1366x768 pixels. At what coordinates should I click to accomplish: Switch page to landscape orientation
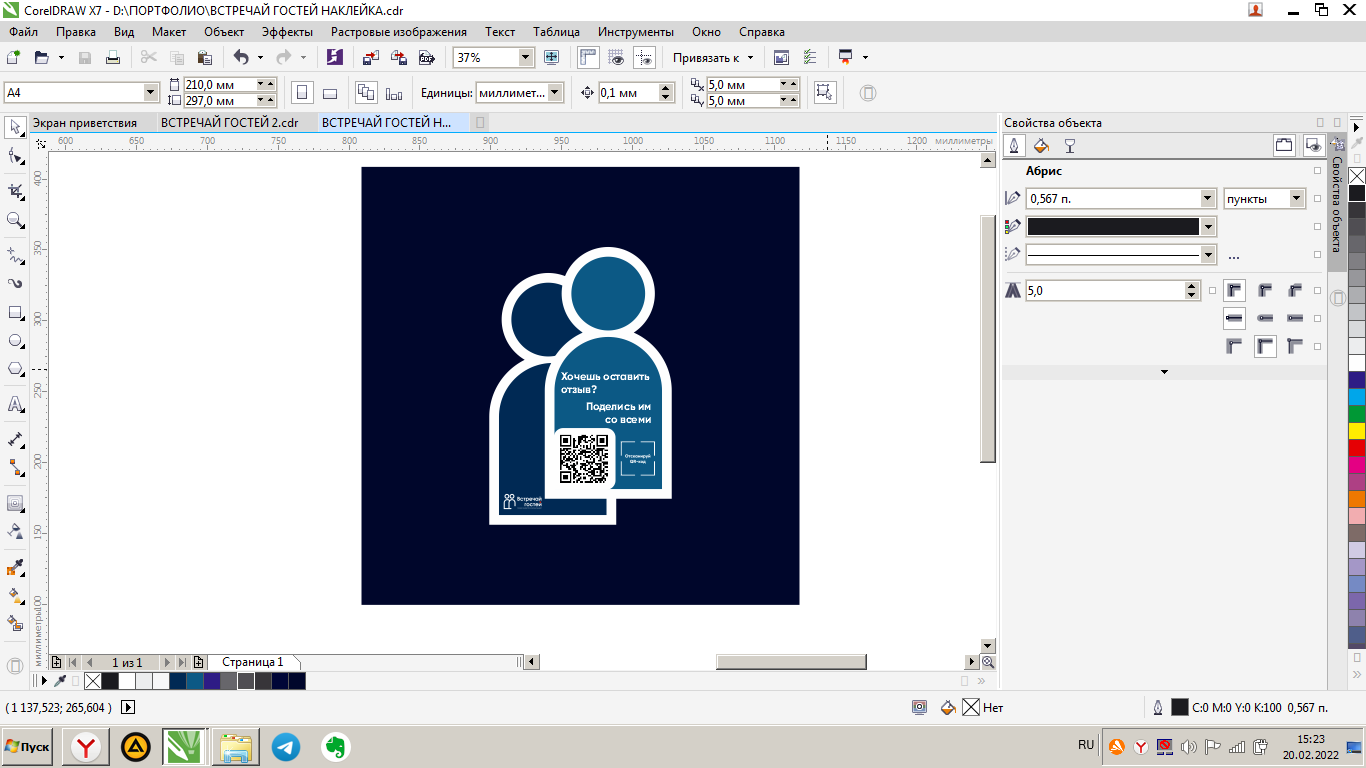(330, 93)
